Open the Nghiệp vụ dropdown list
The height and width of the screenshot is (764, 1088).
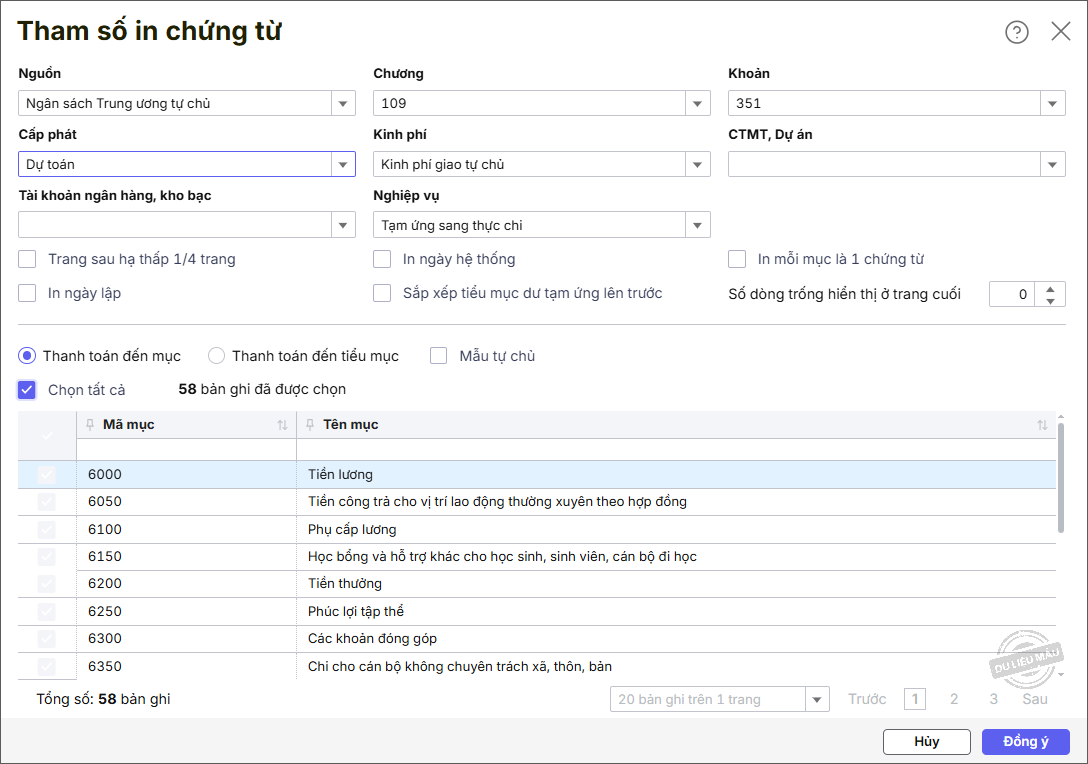coord(698,225)
